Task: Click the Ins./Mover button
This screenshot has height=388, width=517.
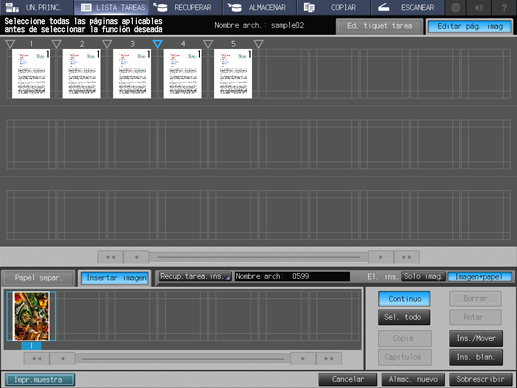Action: (x=476, y=338)
